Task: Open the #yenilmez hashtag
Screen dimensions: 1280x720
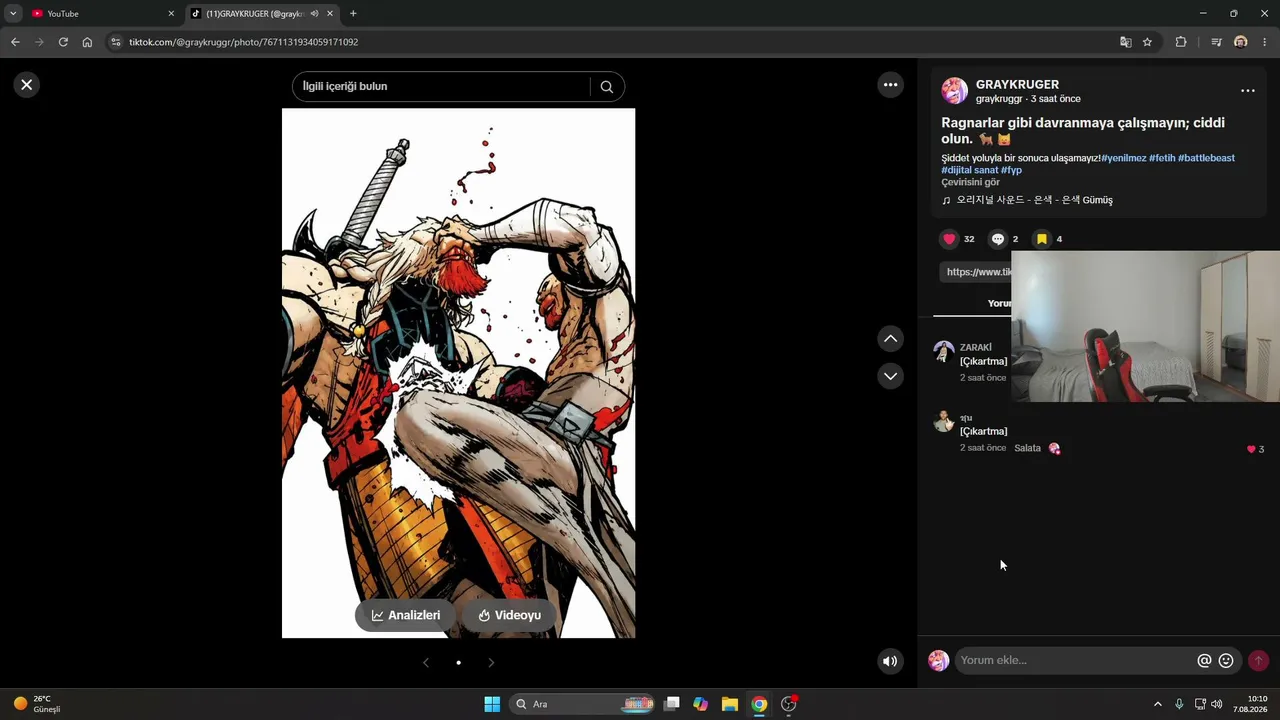Action: 1124,158
